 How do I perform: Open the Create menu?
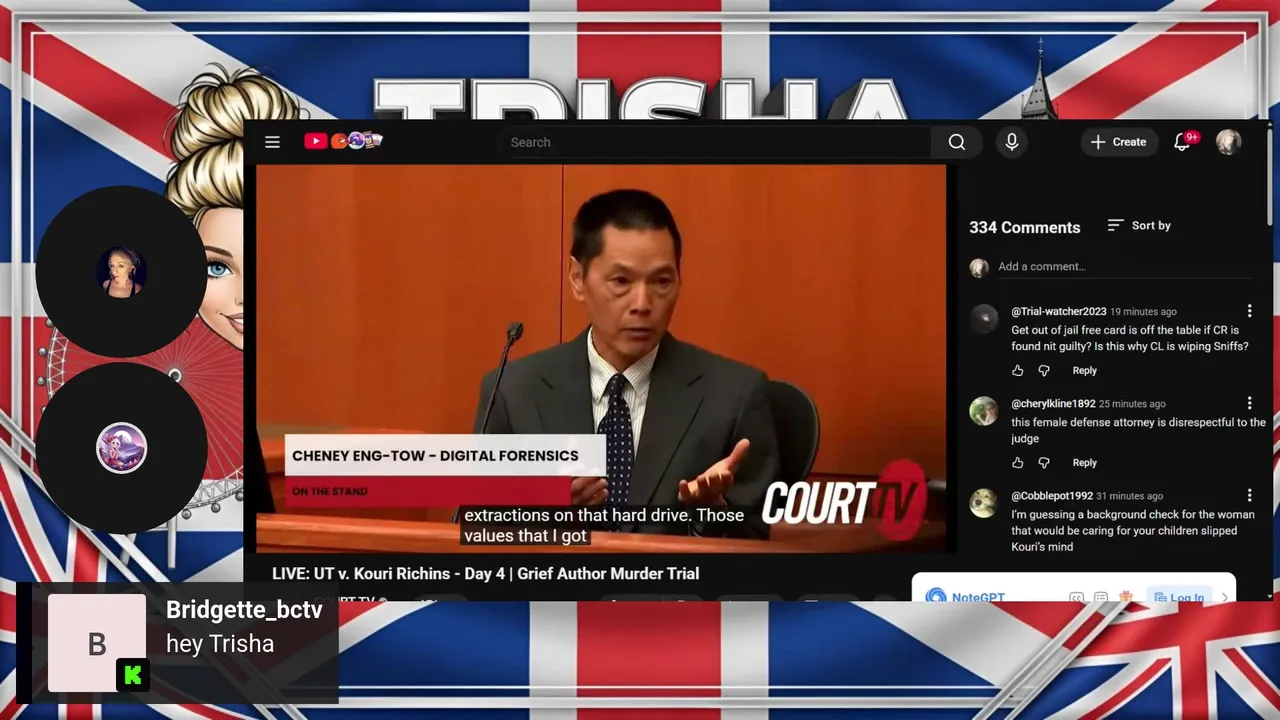(x=1119, y=142)
